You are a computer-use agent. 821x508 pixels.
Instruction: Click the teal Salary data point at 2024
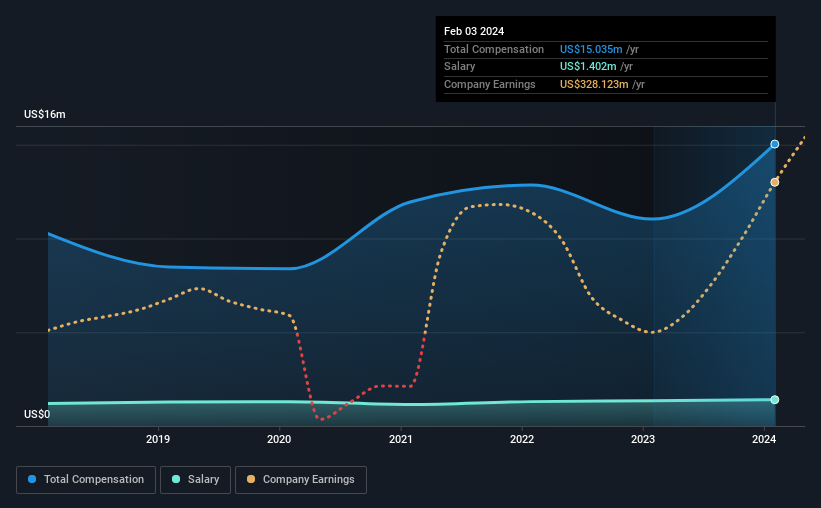[774, 400]
